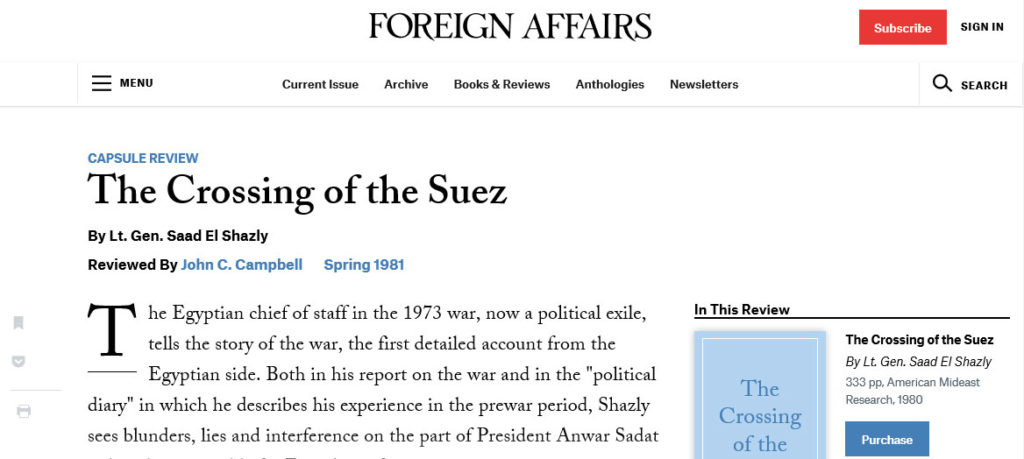The height and width of the screenshot is (459, 1024).
Task: Click the blue book cover thumbnail
Action: pyautogui.click(x=760, y=395)
